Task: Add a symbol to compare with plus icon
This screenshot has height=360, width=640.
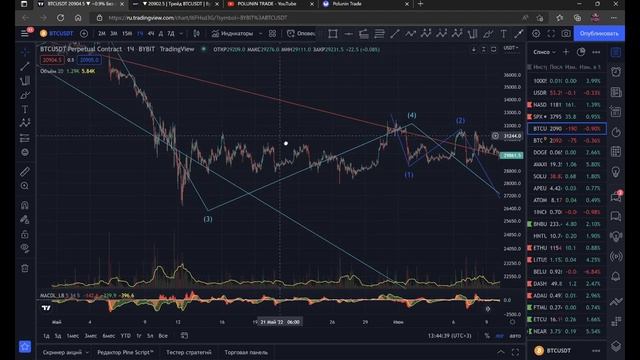Action: point(84,33)
